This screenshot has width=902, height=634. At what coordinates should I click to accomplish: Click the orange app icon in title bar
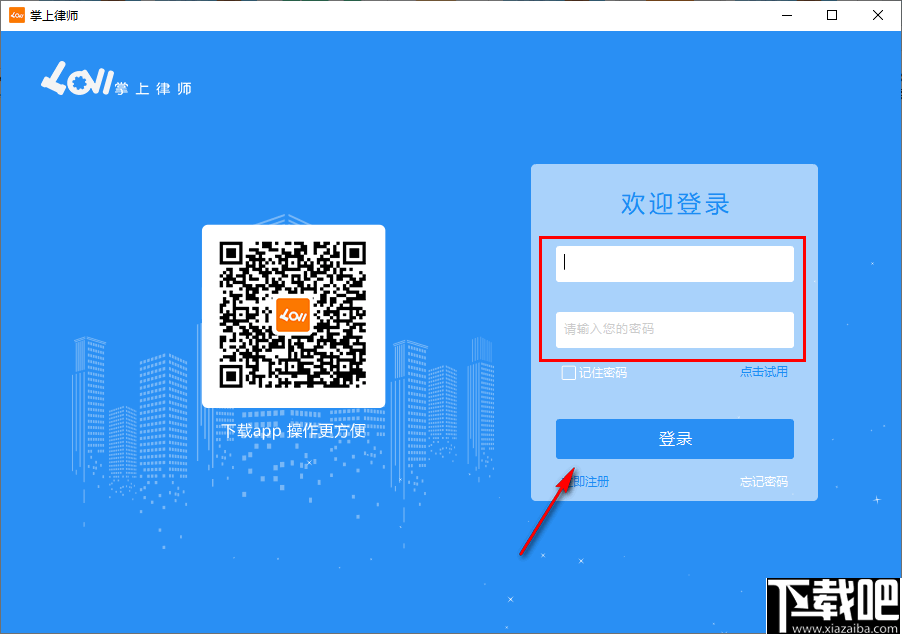pos(17,15)
